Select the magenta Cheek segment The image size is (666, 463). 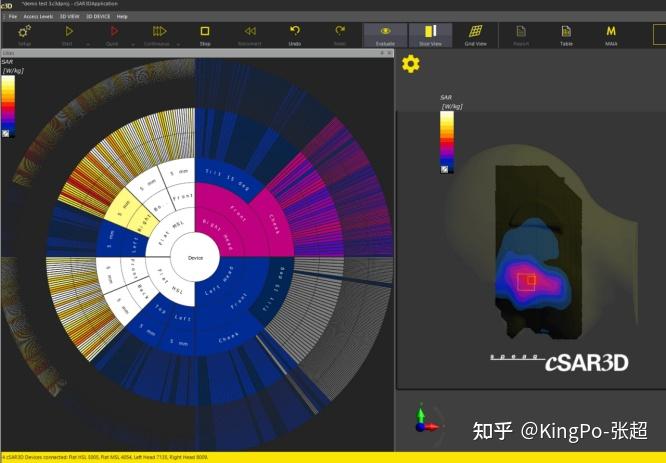point(276,224)
